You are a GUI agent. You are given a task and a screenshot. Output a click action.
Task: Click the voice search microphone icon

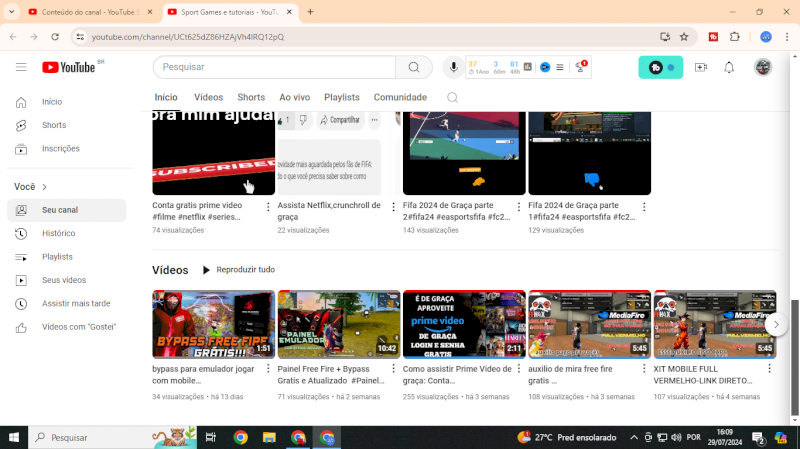(x=454, y=67)
